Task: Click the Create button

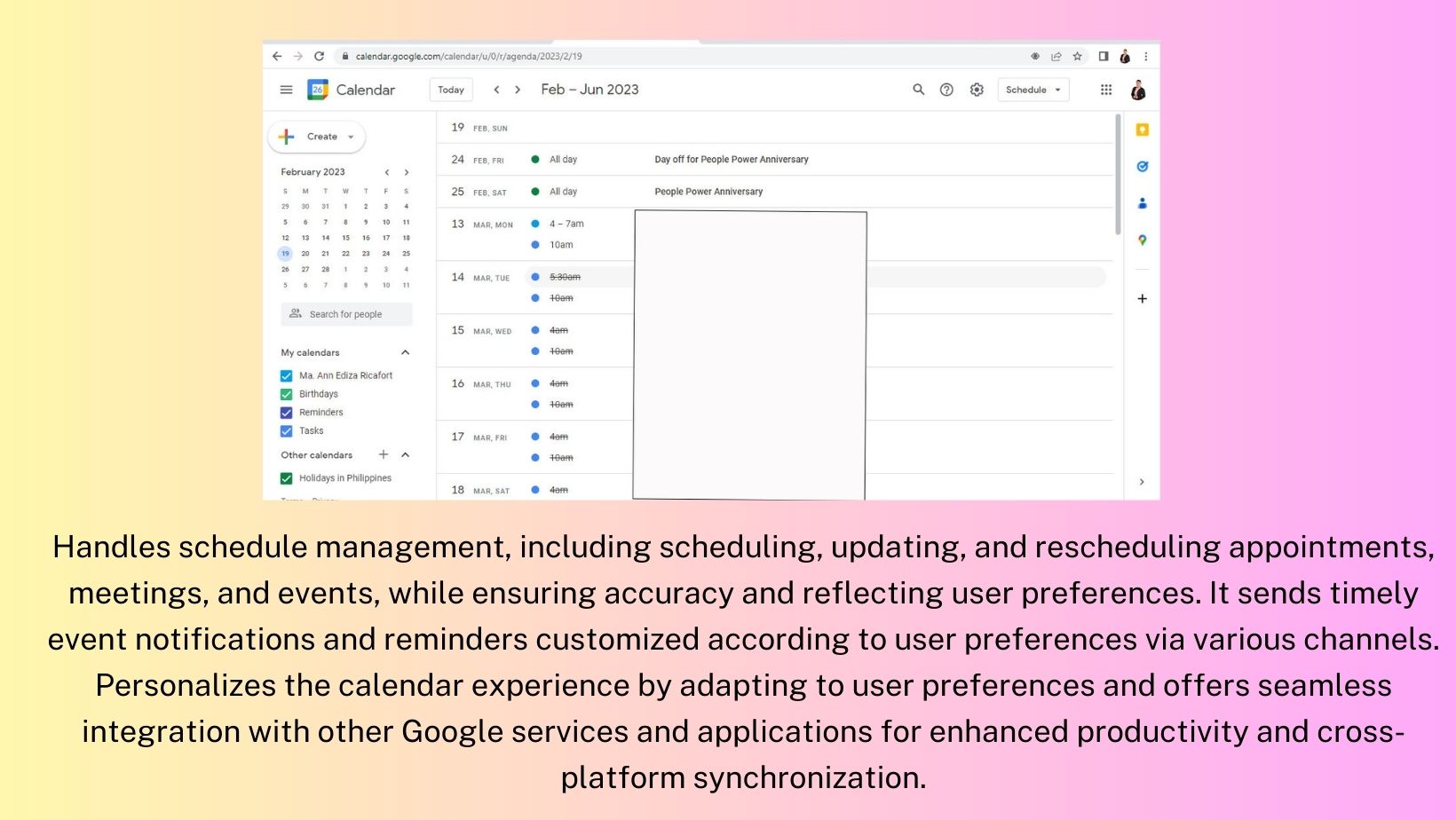Action: (316, 137)
